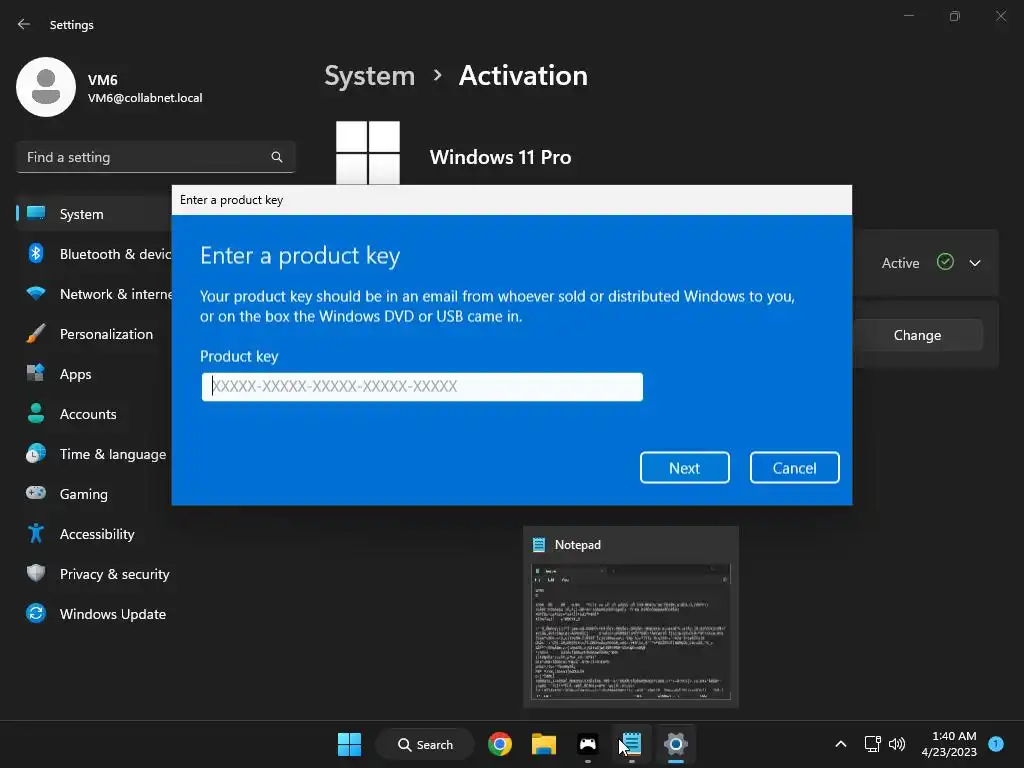Go back with the Settings back arrow
Image resolution: width=1024 pixels, height=768 pixels.
click(24, 24)
